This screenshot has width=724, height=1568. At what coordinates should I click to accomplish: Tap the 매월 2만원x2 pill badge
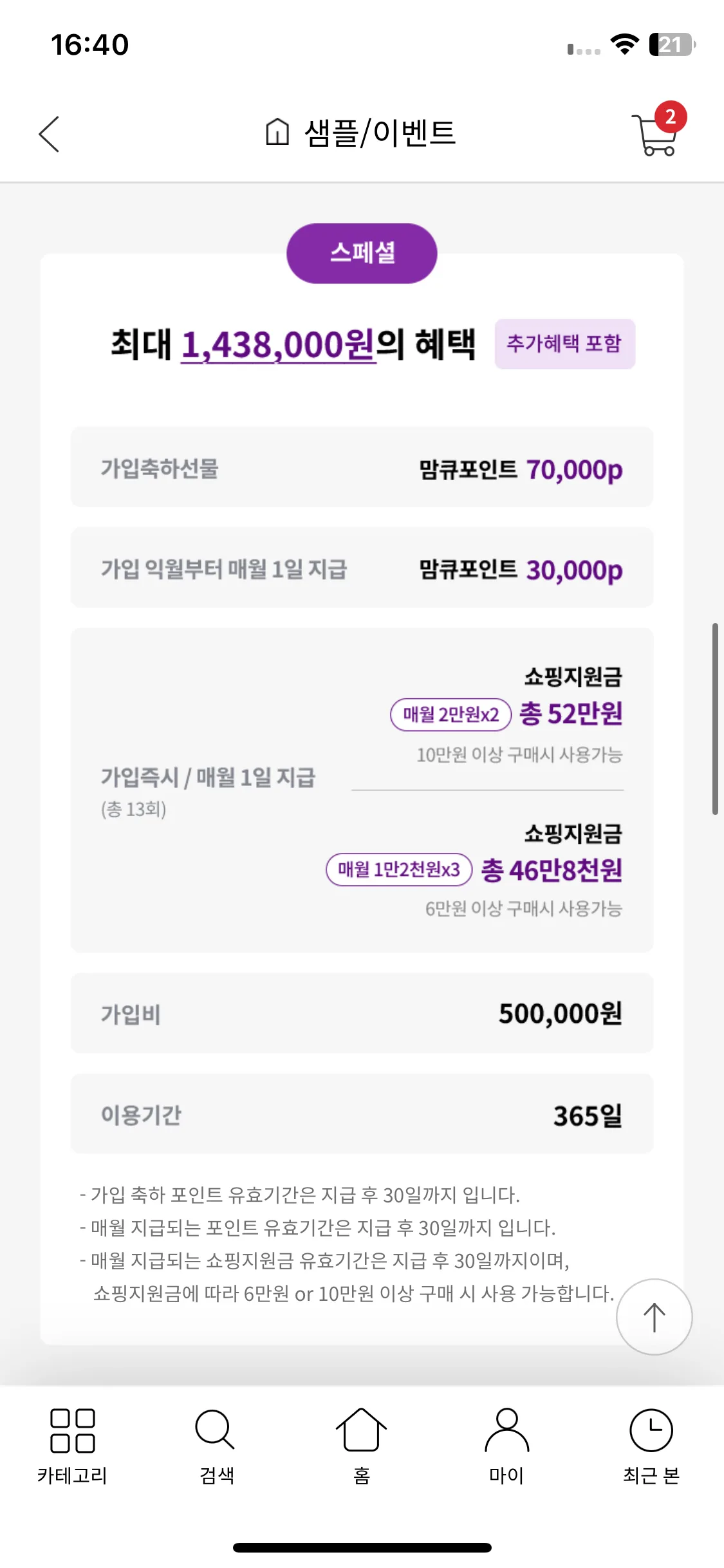coord(450,714)
